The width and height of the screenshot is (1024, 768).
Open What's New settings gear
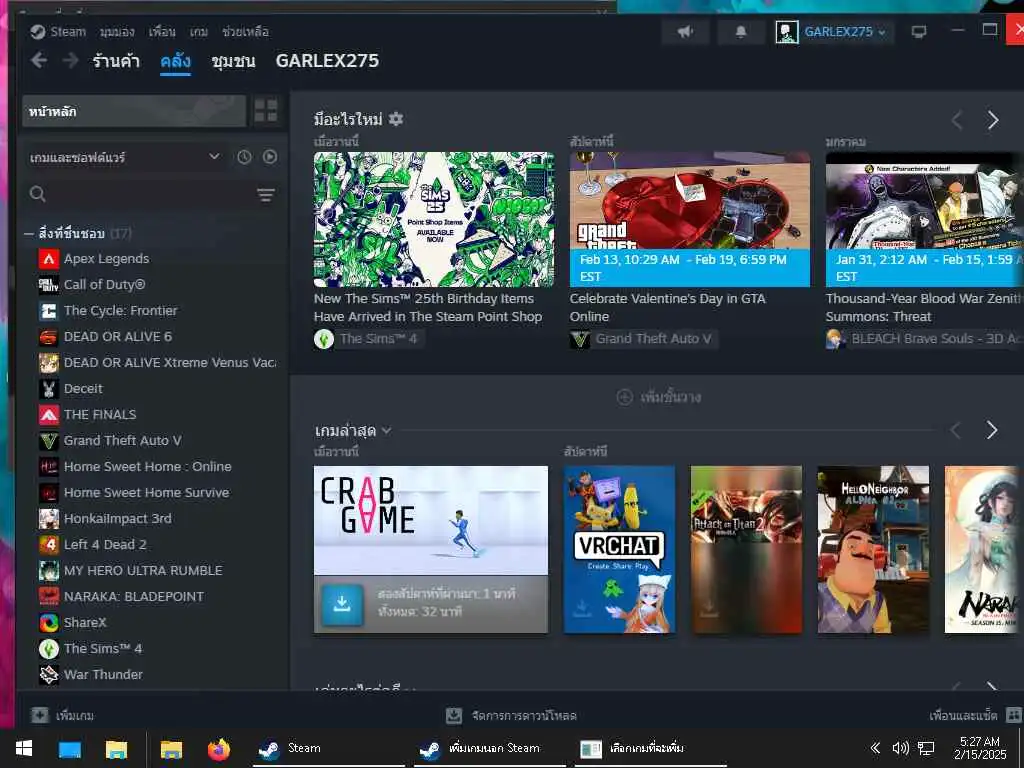point(396,119)
